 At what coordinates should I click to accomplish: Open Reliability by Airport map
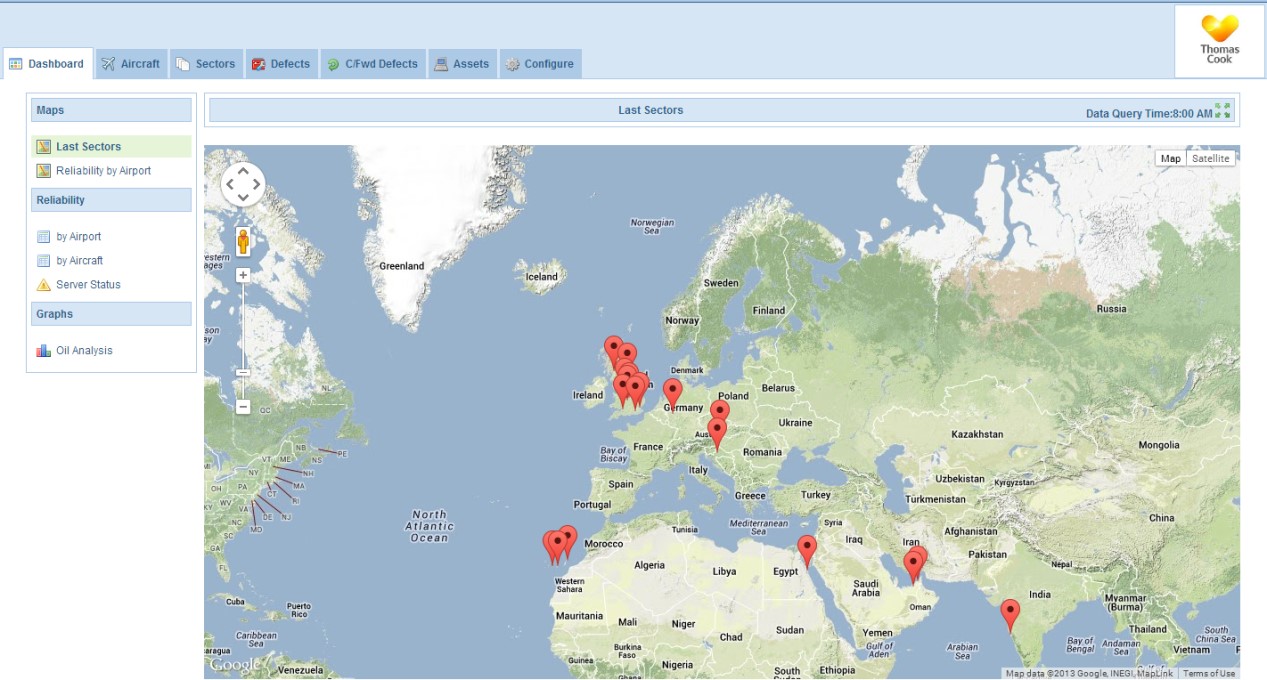point(103,171)
